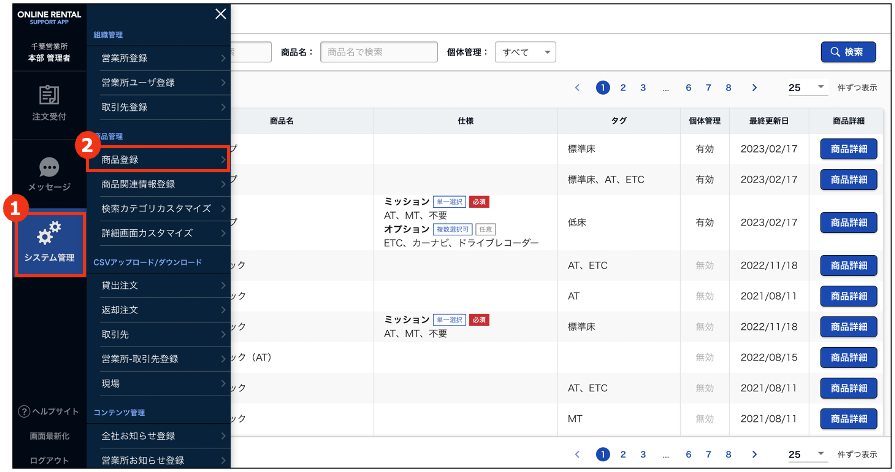Go to previous page using top left chevron
The image size is (895, 472).
pyautogui.click(x=577, y=88)
